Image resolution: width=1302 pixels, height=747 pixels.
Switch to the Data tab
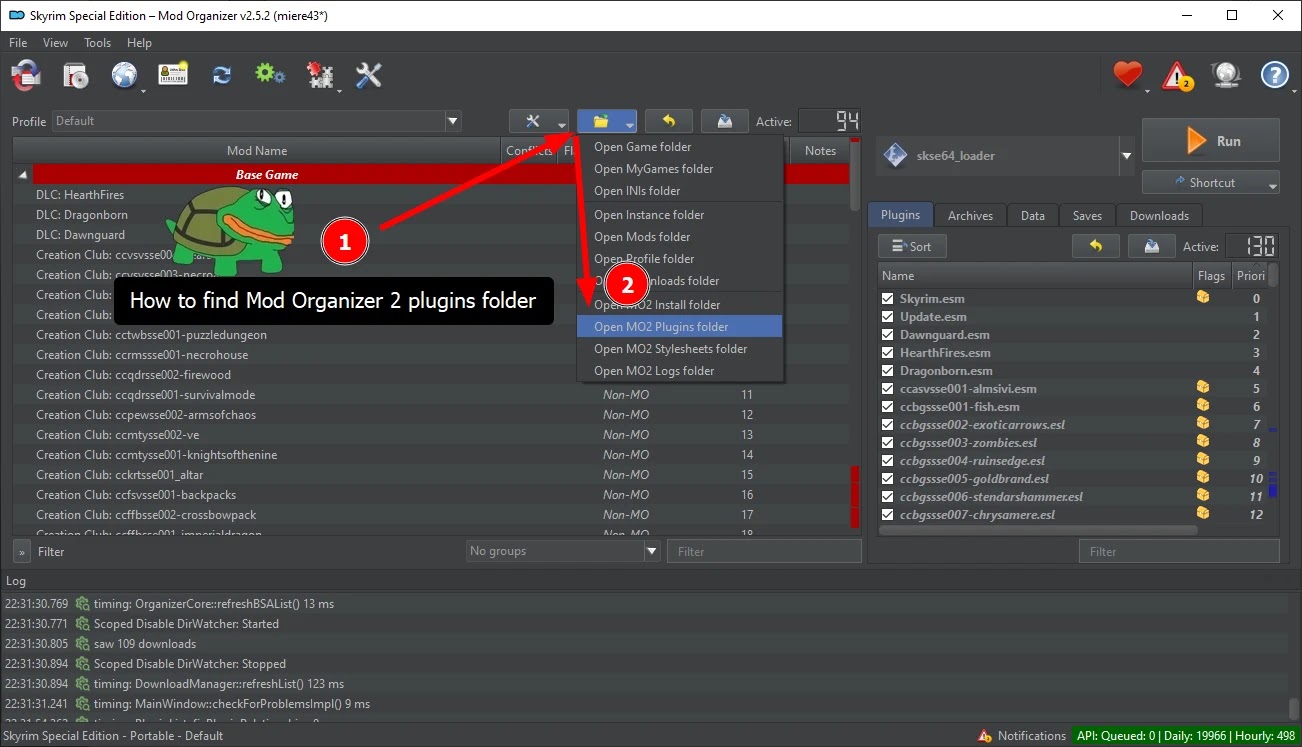[1033, 216]
